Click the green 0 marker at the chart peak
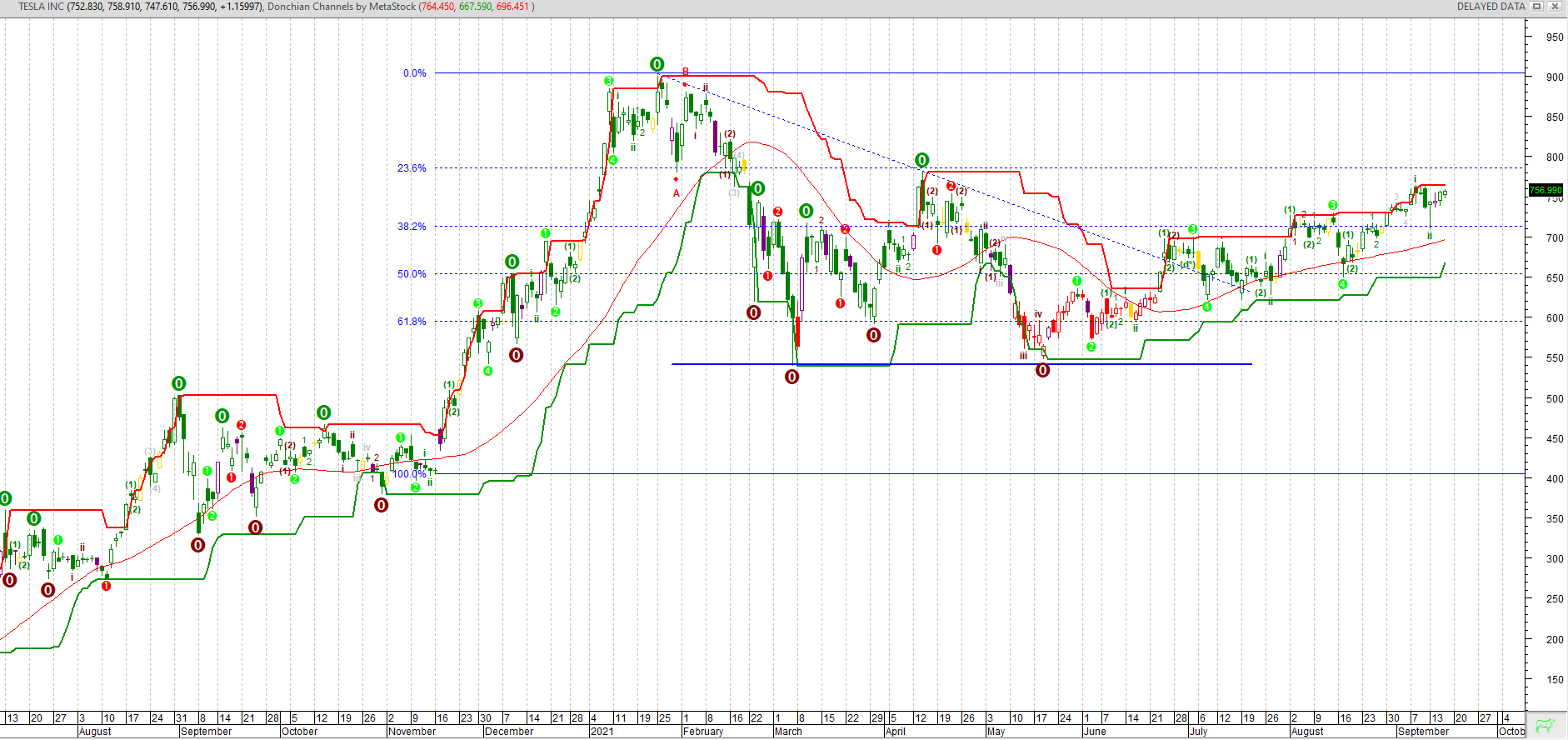The width and height of the screenshot is (1568, 740). click(x=657, y=64)
